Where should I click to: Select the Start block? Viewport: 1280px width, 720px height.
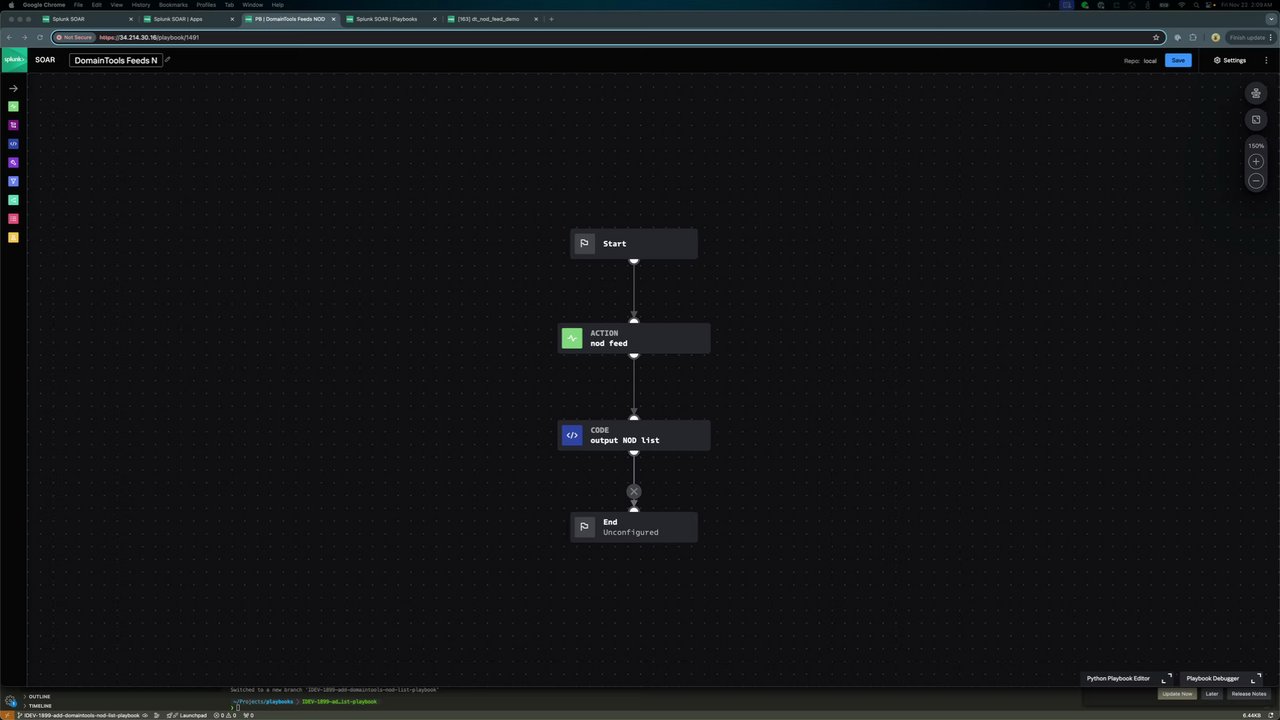(x=634, y=243)
